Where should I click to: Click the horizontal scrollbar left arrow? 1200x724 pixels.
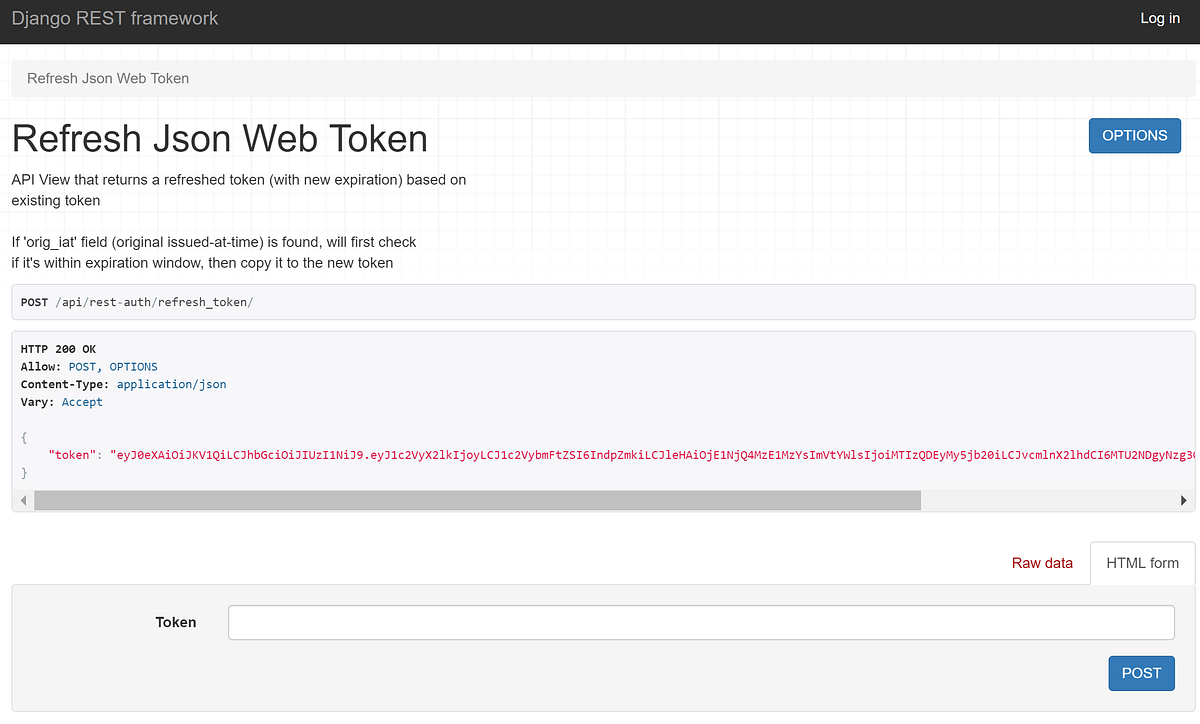point(22,500)
